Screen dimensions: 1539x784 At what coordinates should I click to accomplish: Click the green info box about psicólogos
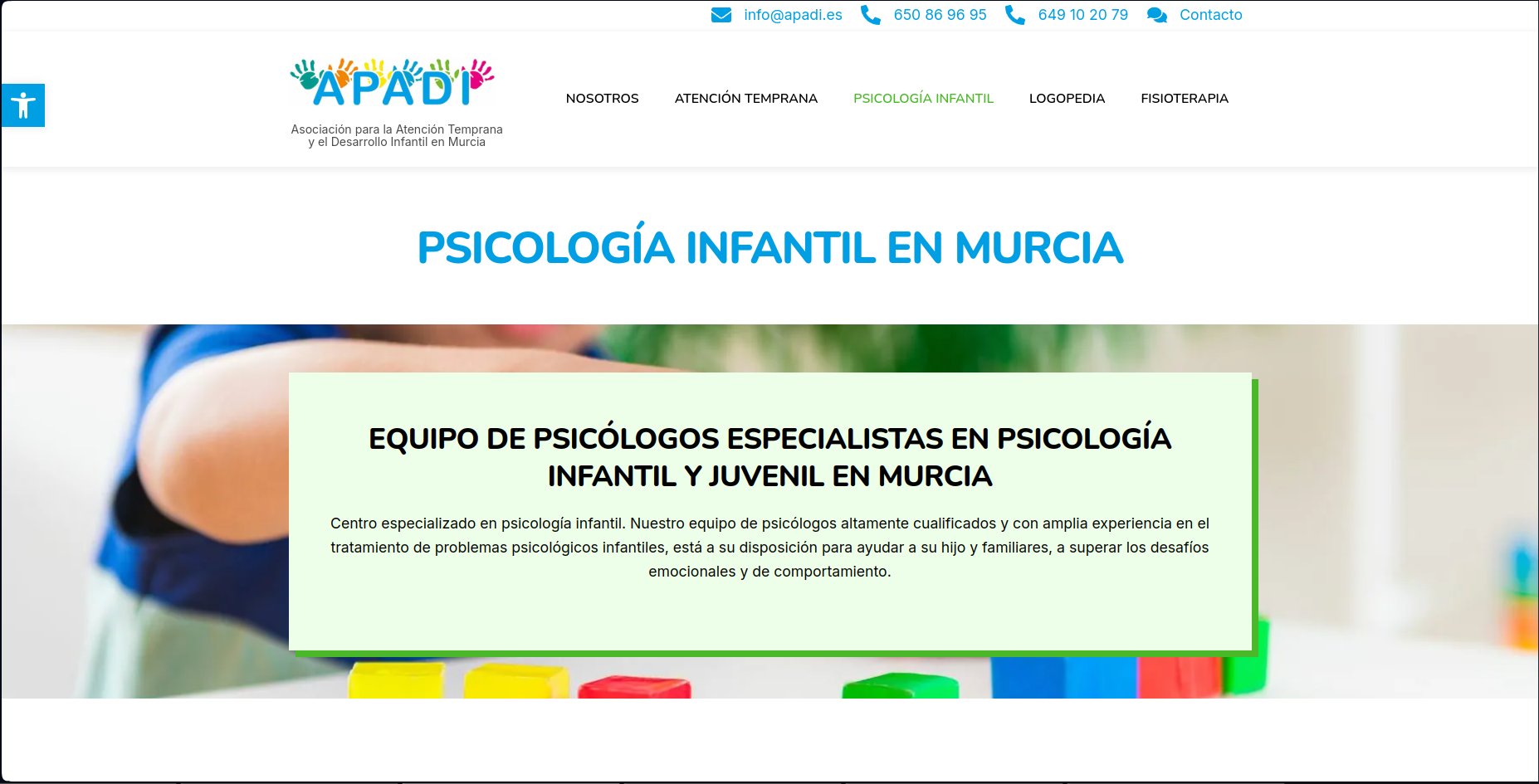[x=769, y=509]
